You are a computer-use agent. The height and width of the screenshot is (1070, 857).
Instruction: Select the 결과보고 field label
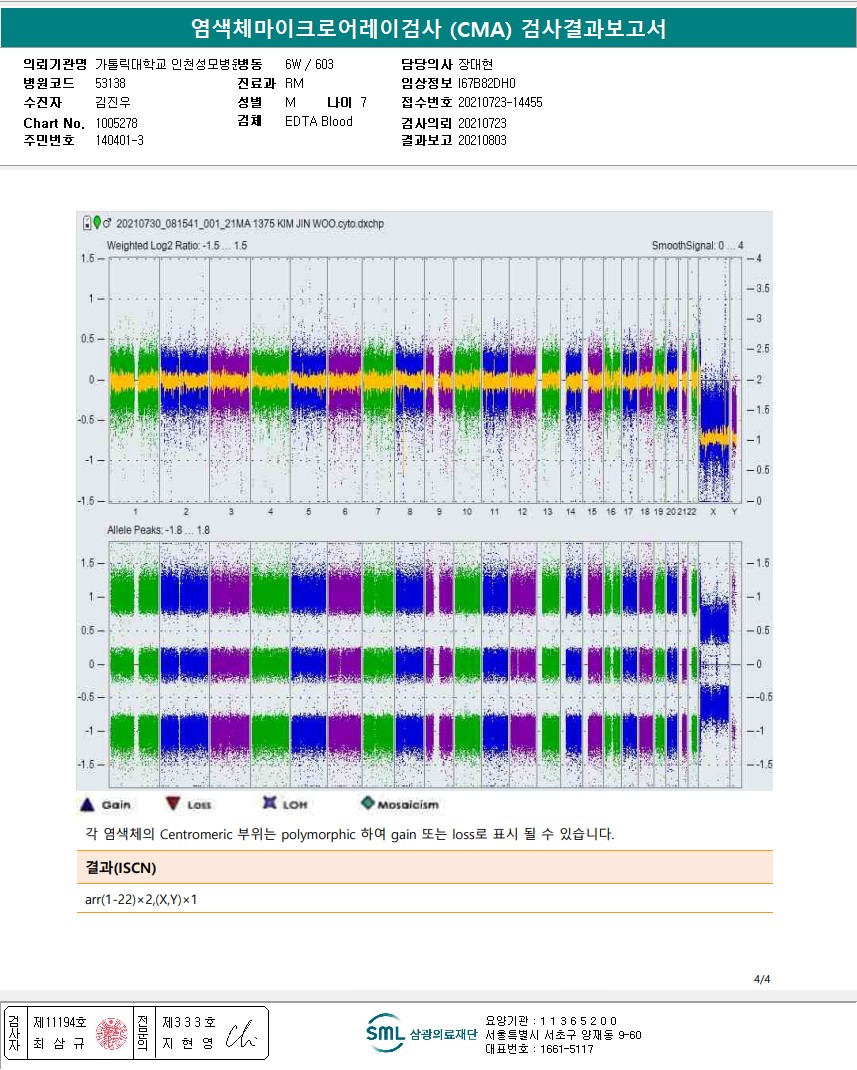coord(426,141)
